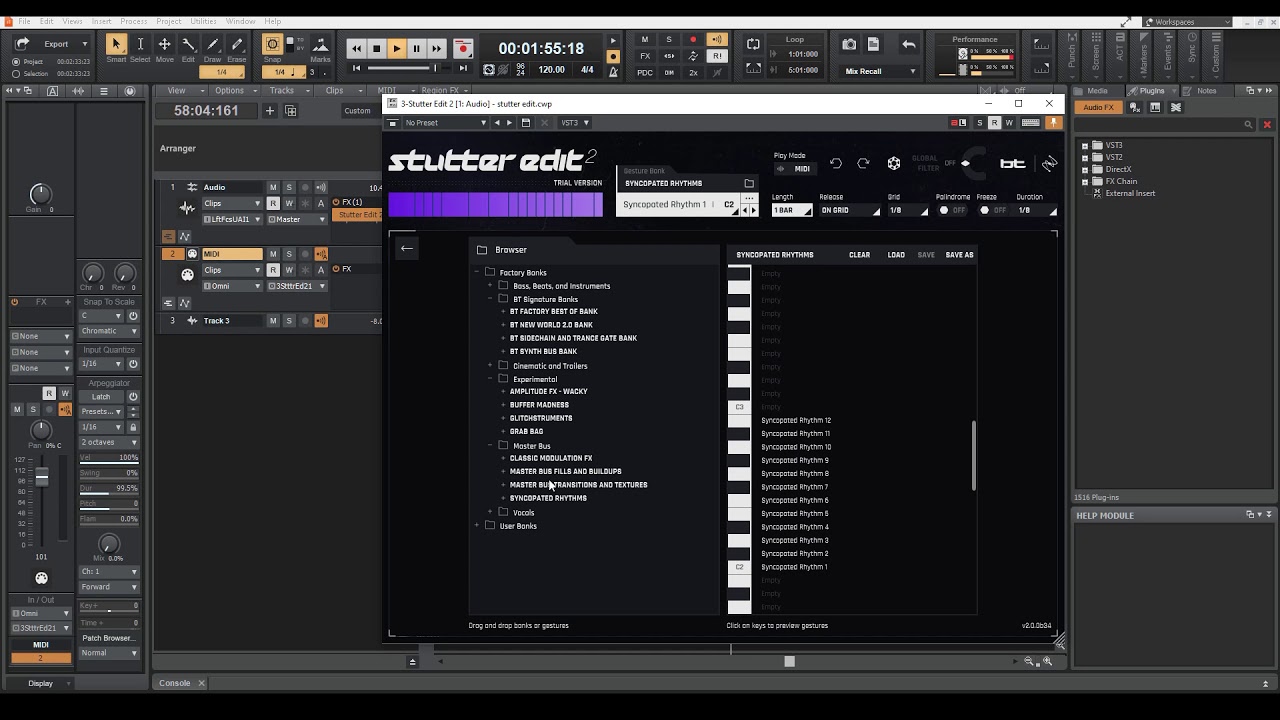Expand the VST3 plugin folder
Screen dimensions: 1280x720
pos(1085,145)
